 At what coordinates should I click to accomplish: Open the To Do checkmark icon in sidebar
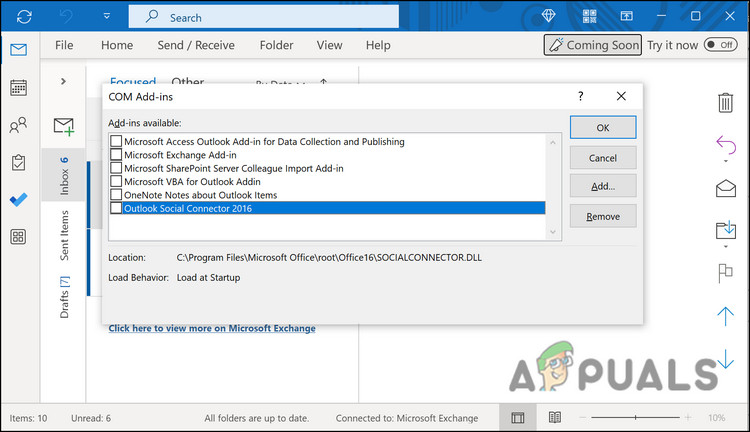pyautogui.click(x=19, y=199)
